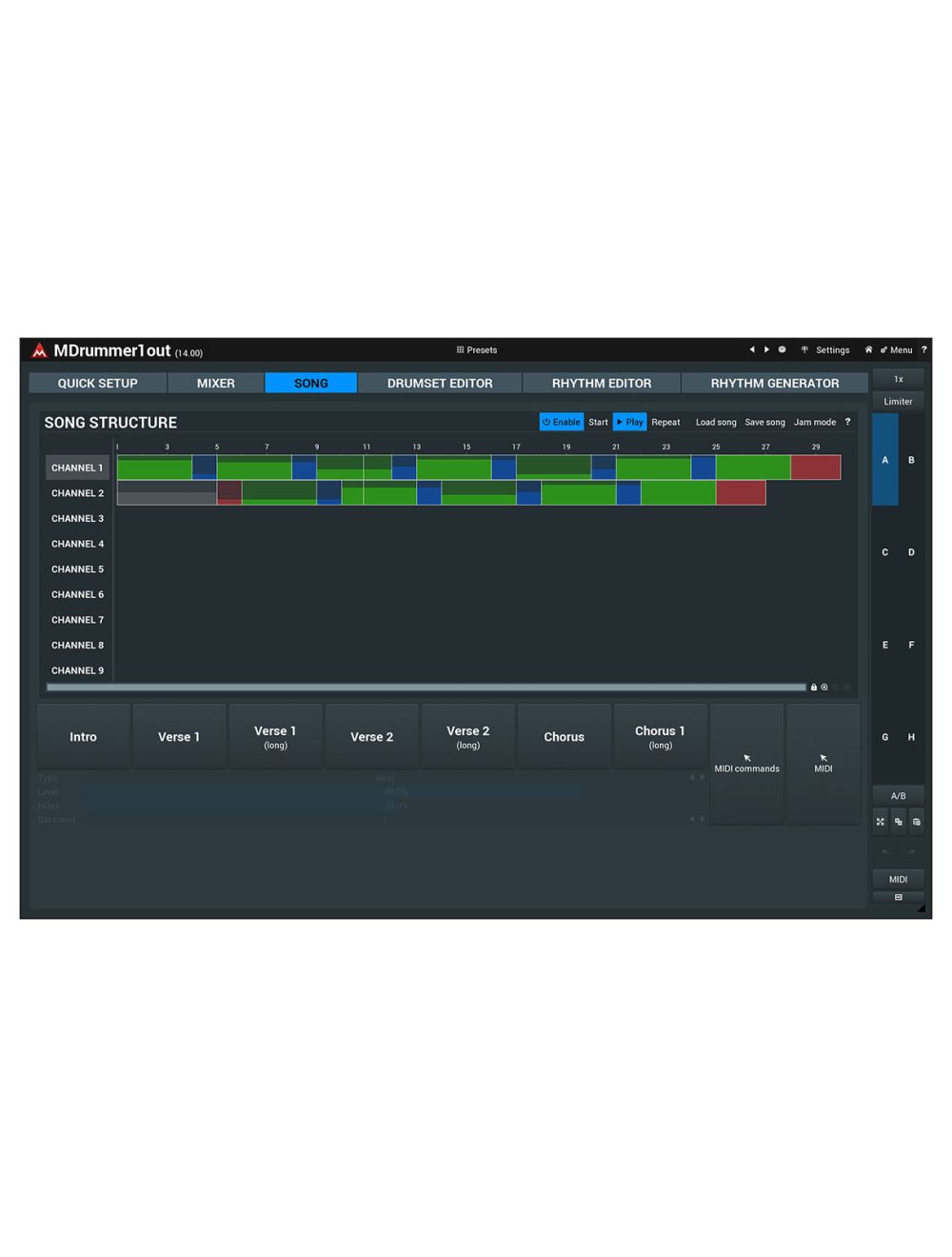Click the zoom-in magnifier by the scrollbar
Viewport: 952px width, 1257px height.
(824, 687)
